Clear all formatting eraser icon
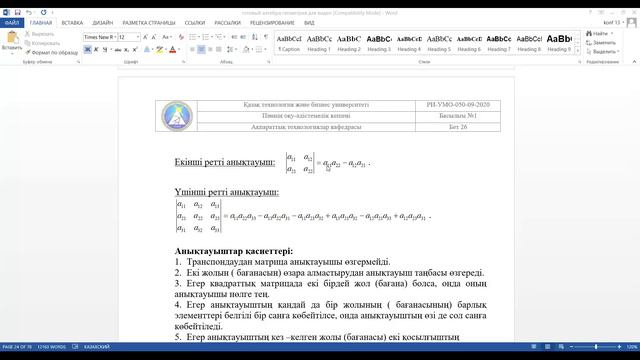The width and height of the screenshot is (640, 360). pyautogui.click(x=181, y=37)
